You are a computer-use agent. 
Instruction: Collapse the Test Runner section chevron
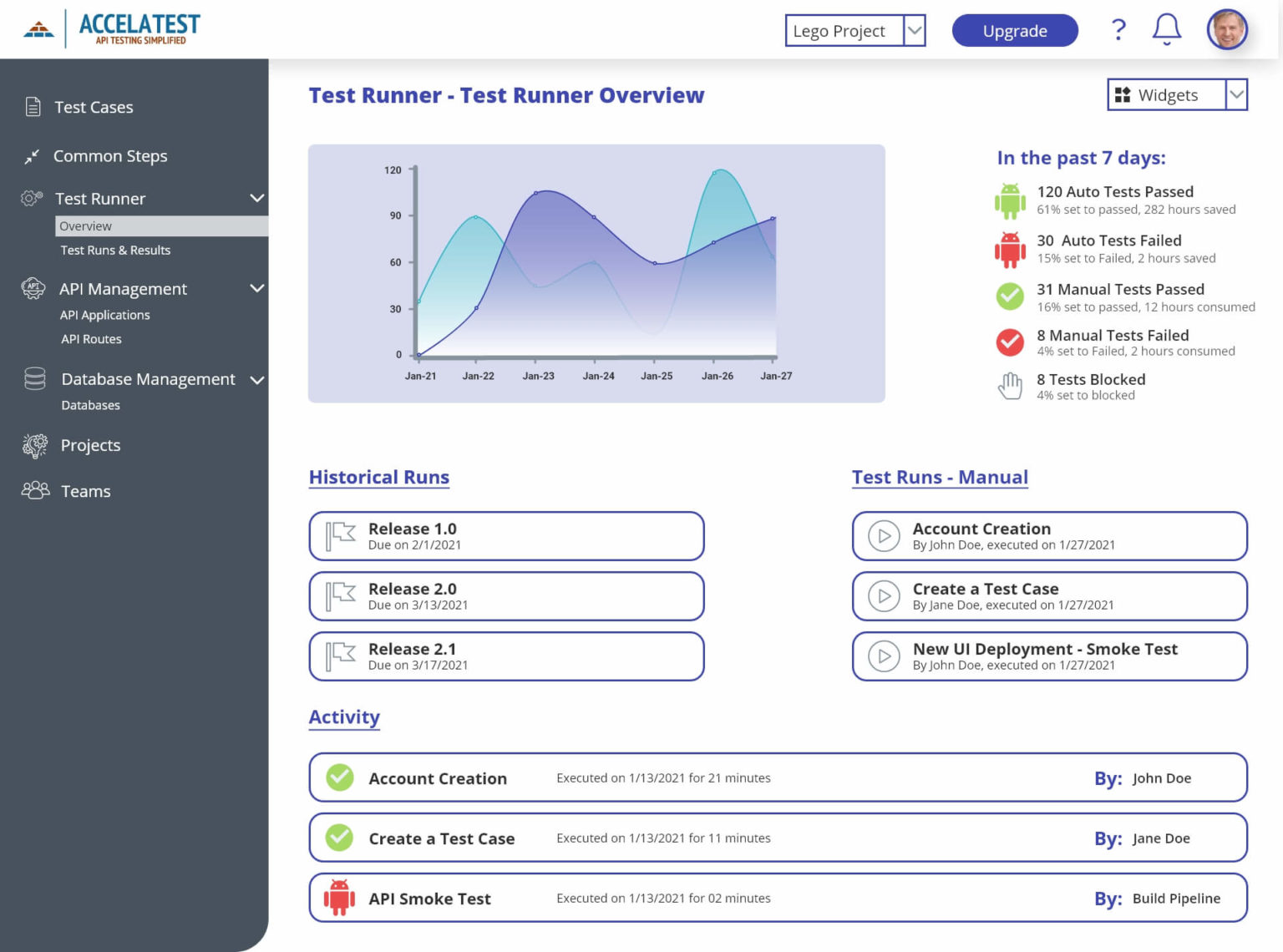click(x=257, y=199)
